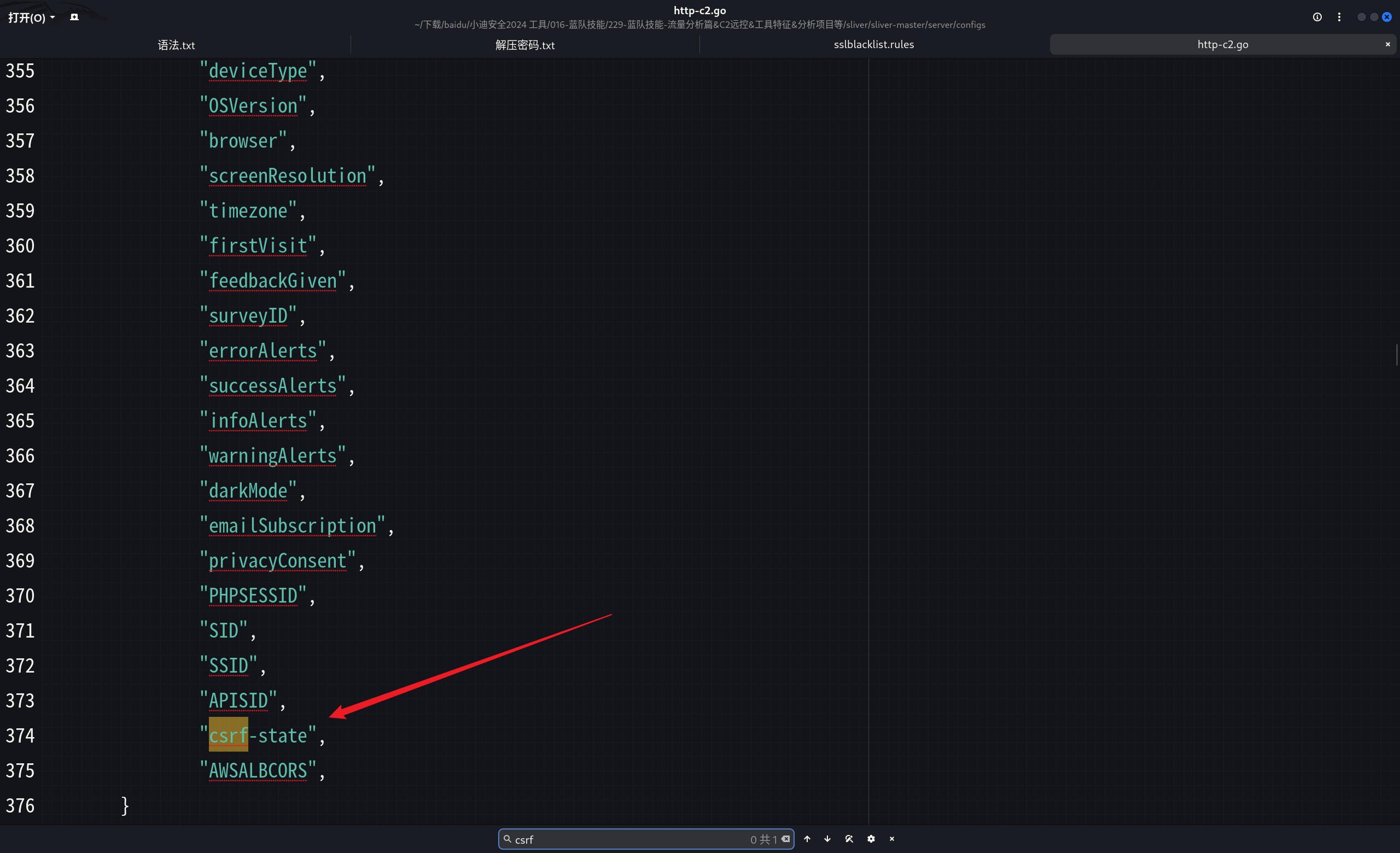Click the magnifier icon in search field
Viewport: 1400px width, 853px height.
pyautogui.click(x=507, y=839)
